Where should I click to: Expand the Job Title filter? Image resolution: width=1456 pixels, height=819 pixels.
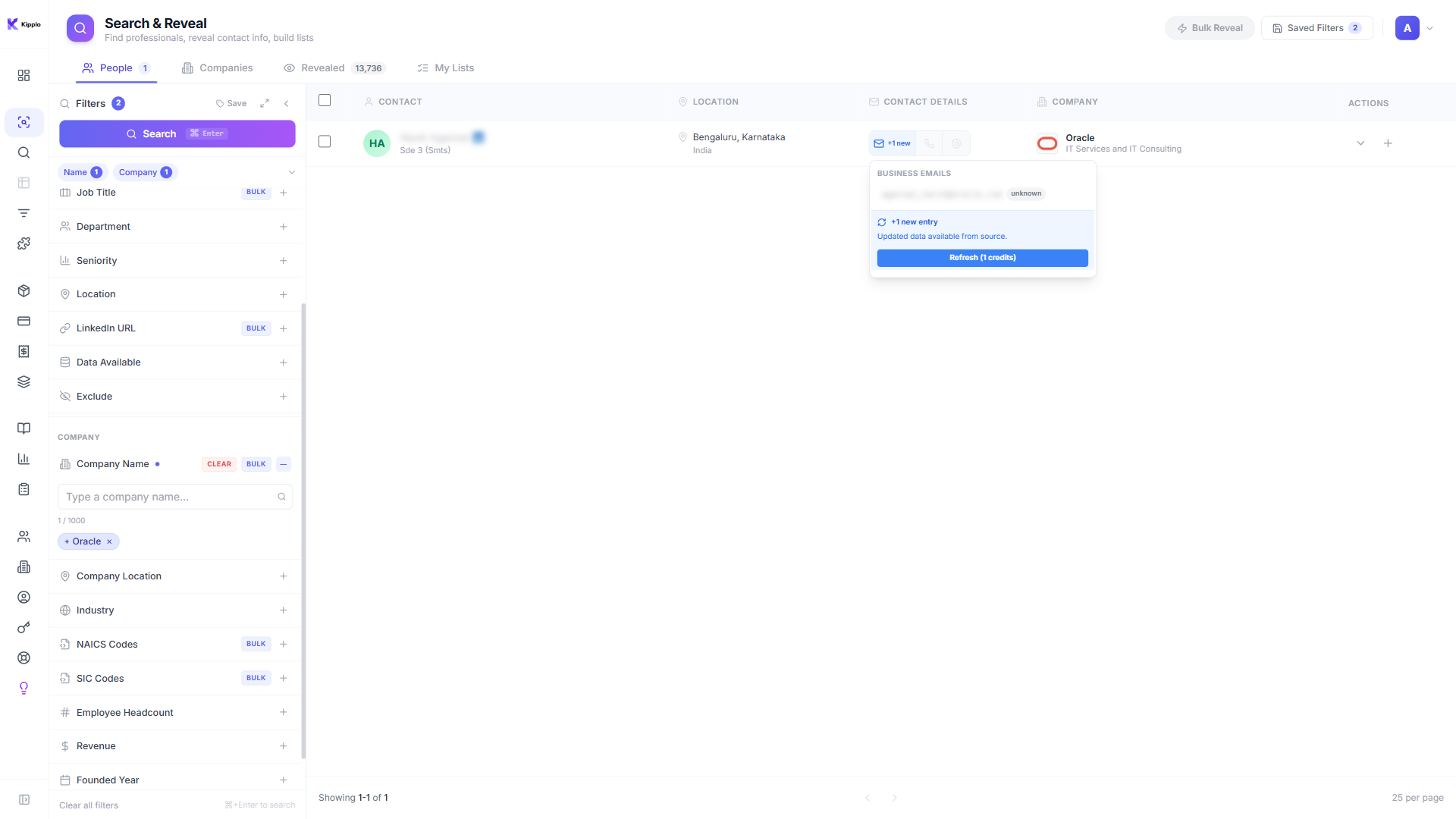(x=283, y=193)
